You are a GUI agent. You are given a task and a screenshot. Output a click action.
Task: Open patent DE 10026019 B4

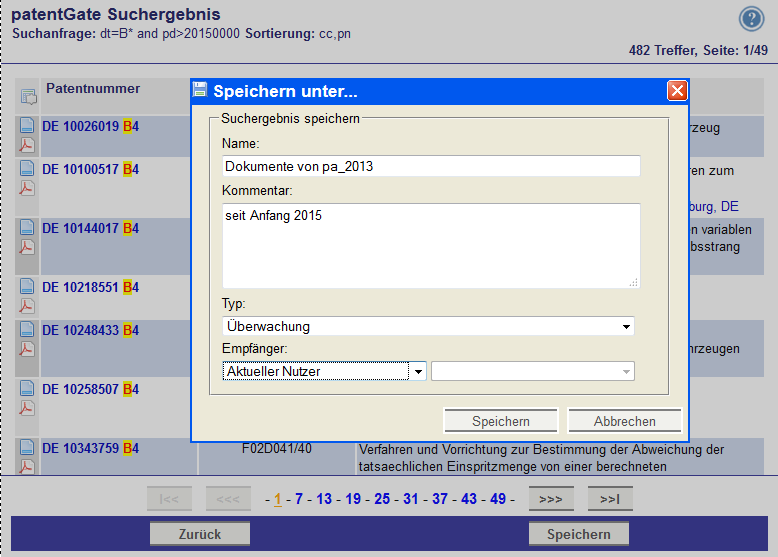[90, 126]
